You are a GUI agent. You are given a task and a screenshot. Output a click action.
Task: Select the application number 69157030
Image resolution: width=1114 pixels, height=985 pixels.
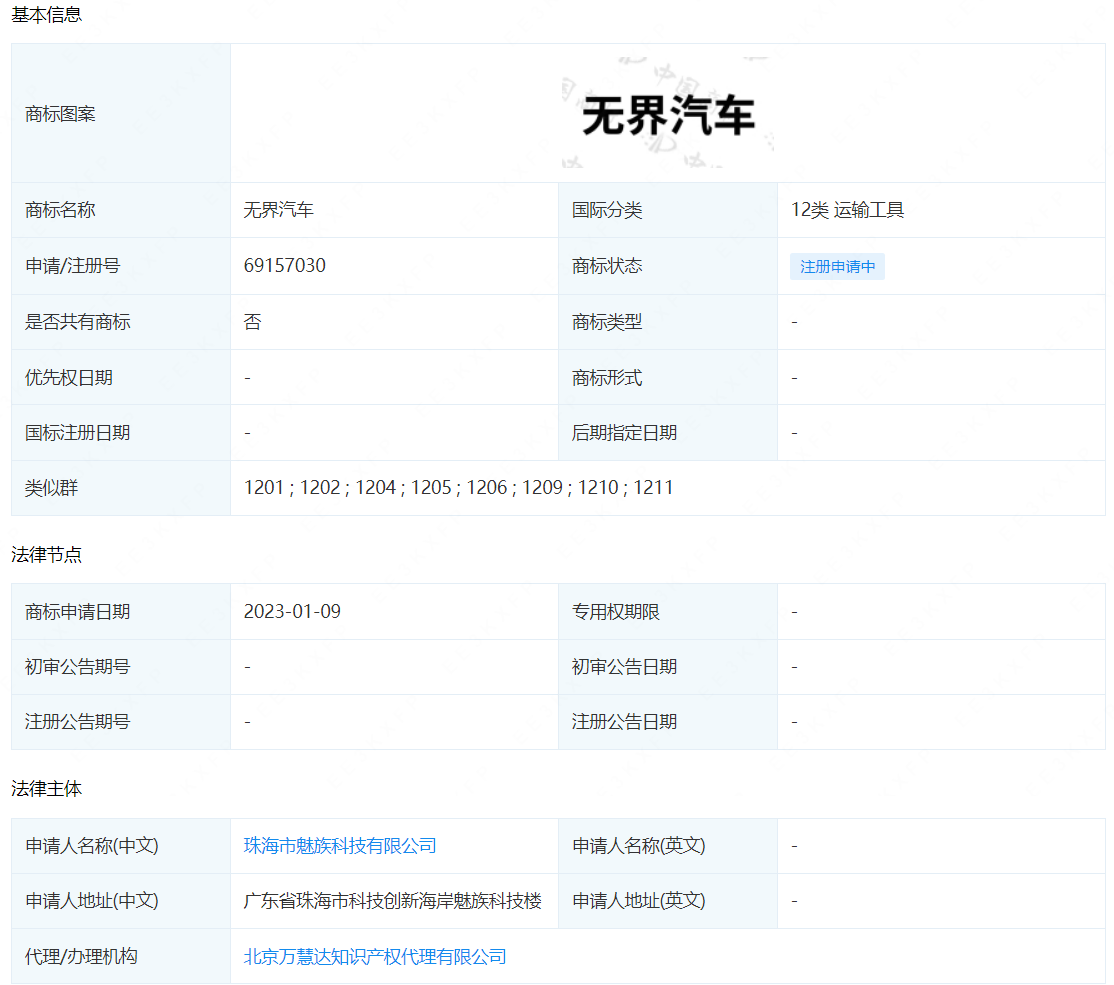tap(285, 266)
